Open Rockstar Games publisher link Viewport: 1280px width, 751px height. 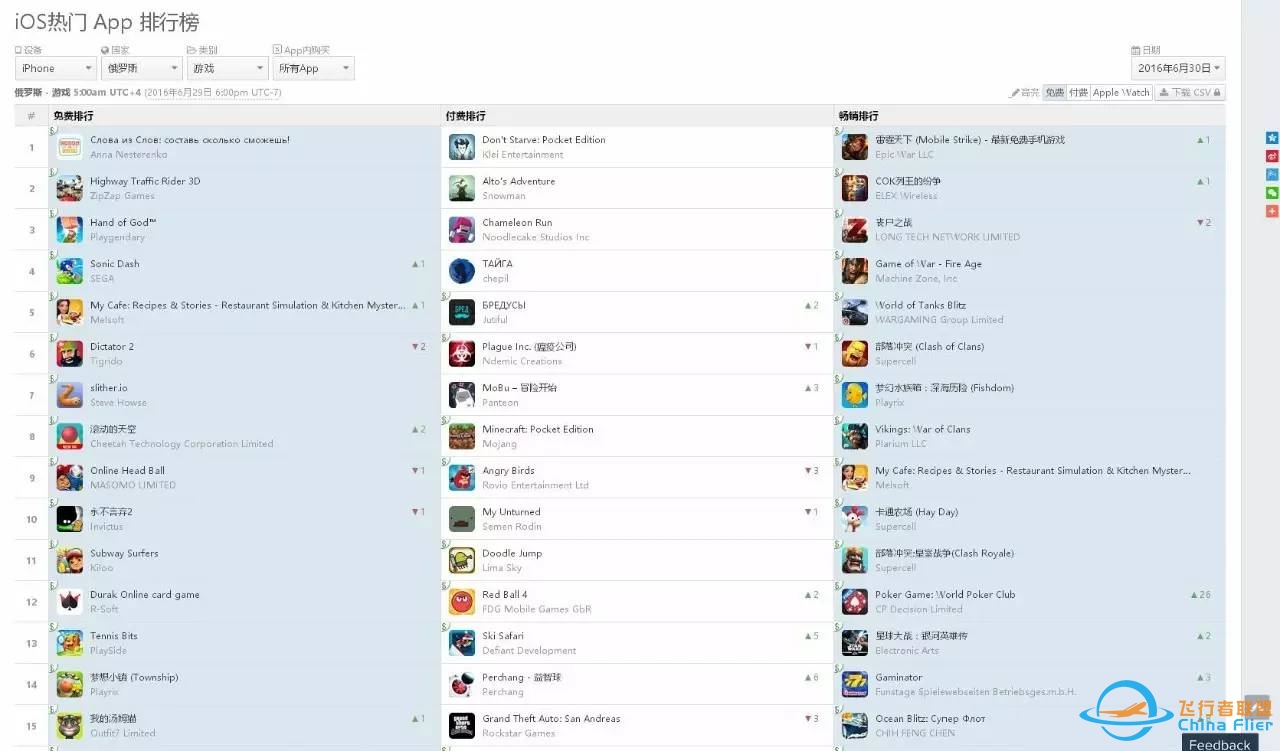point(518,733)
